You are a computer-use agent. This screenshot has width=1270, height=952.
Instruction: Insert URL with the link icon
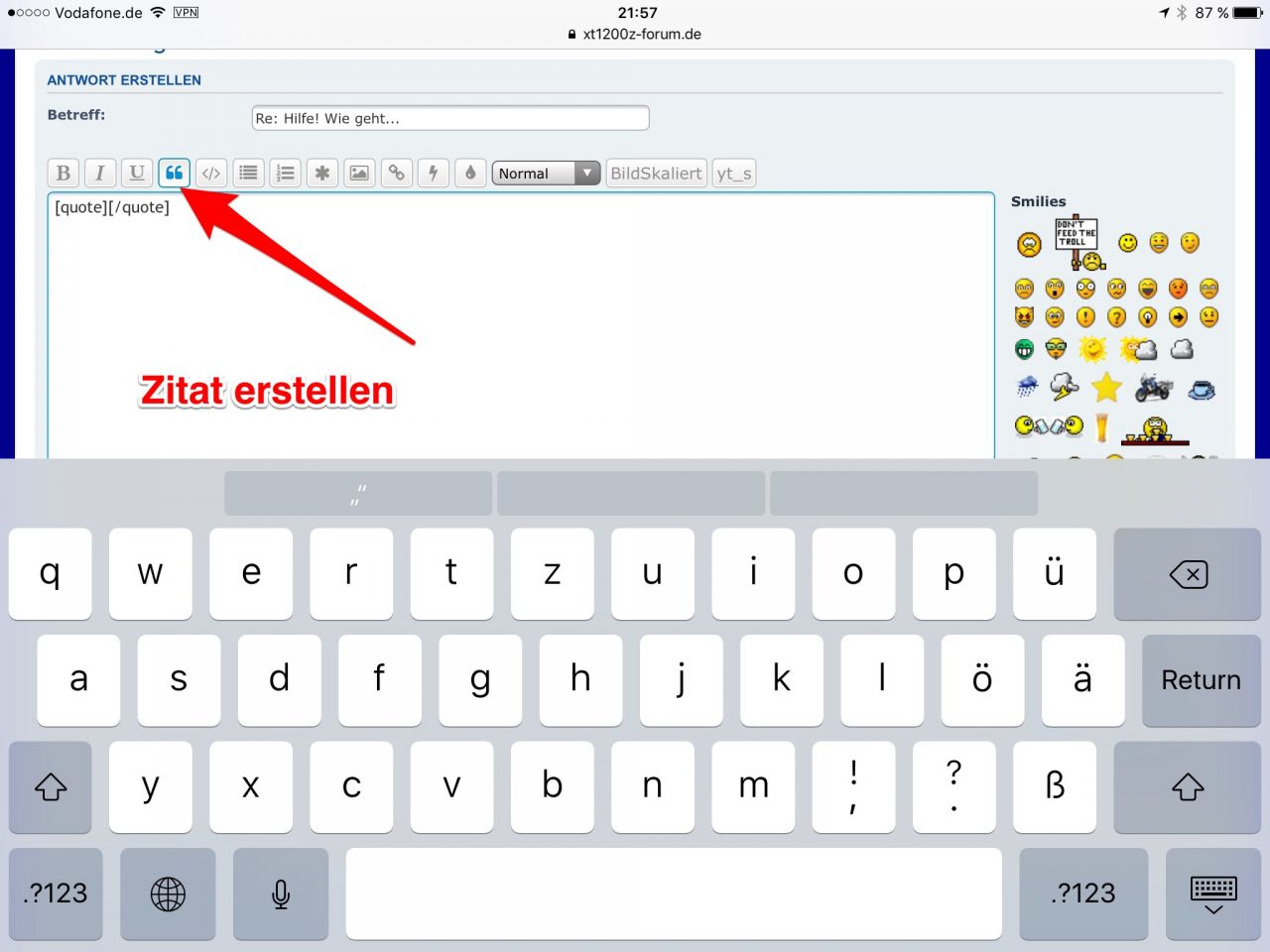click(x=397, y=173)
